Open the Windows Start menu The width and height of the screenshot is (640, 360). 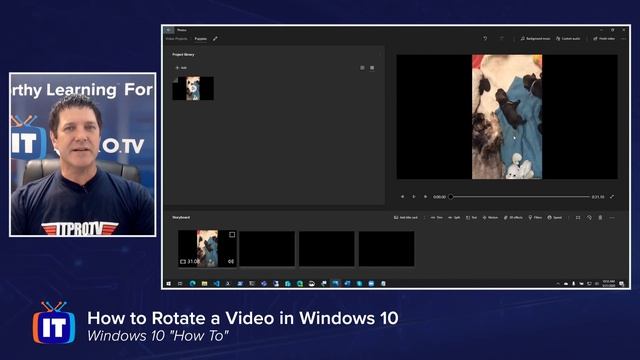click(x=168, y=284)
